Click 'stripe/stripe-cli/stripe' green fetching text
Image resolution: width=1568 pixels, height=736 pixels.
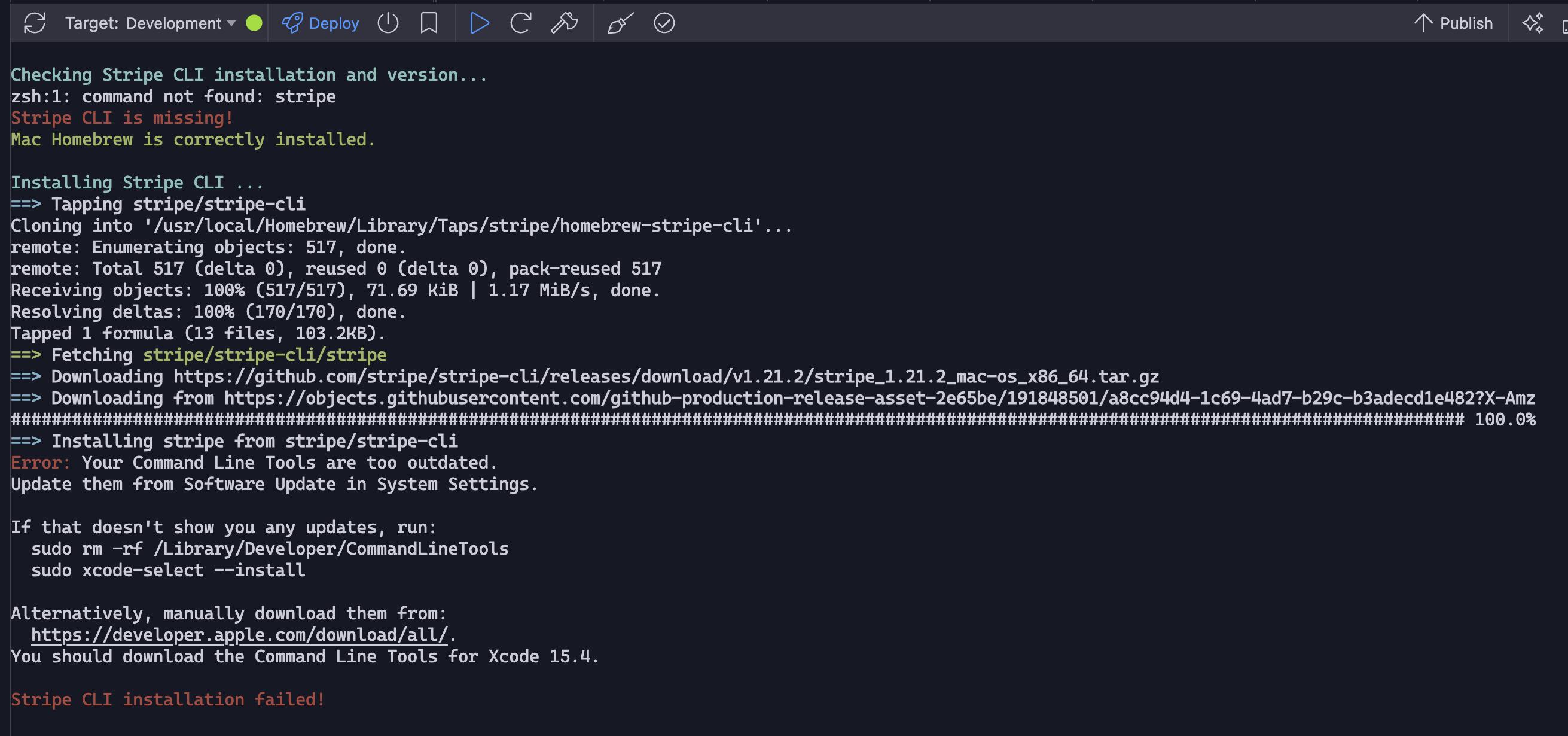[265, 355]
